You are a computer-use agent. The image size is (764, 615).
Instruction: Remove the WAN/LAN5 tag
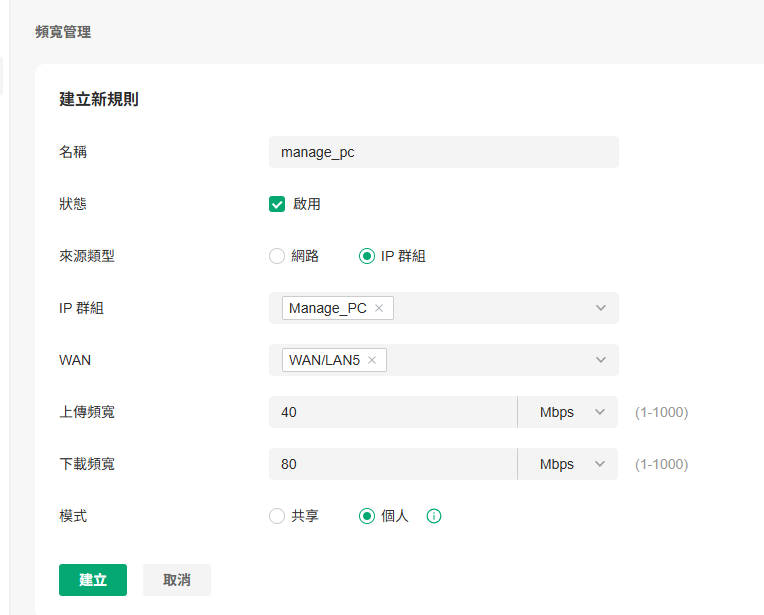(x=372, y=360)
